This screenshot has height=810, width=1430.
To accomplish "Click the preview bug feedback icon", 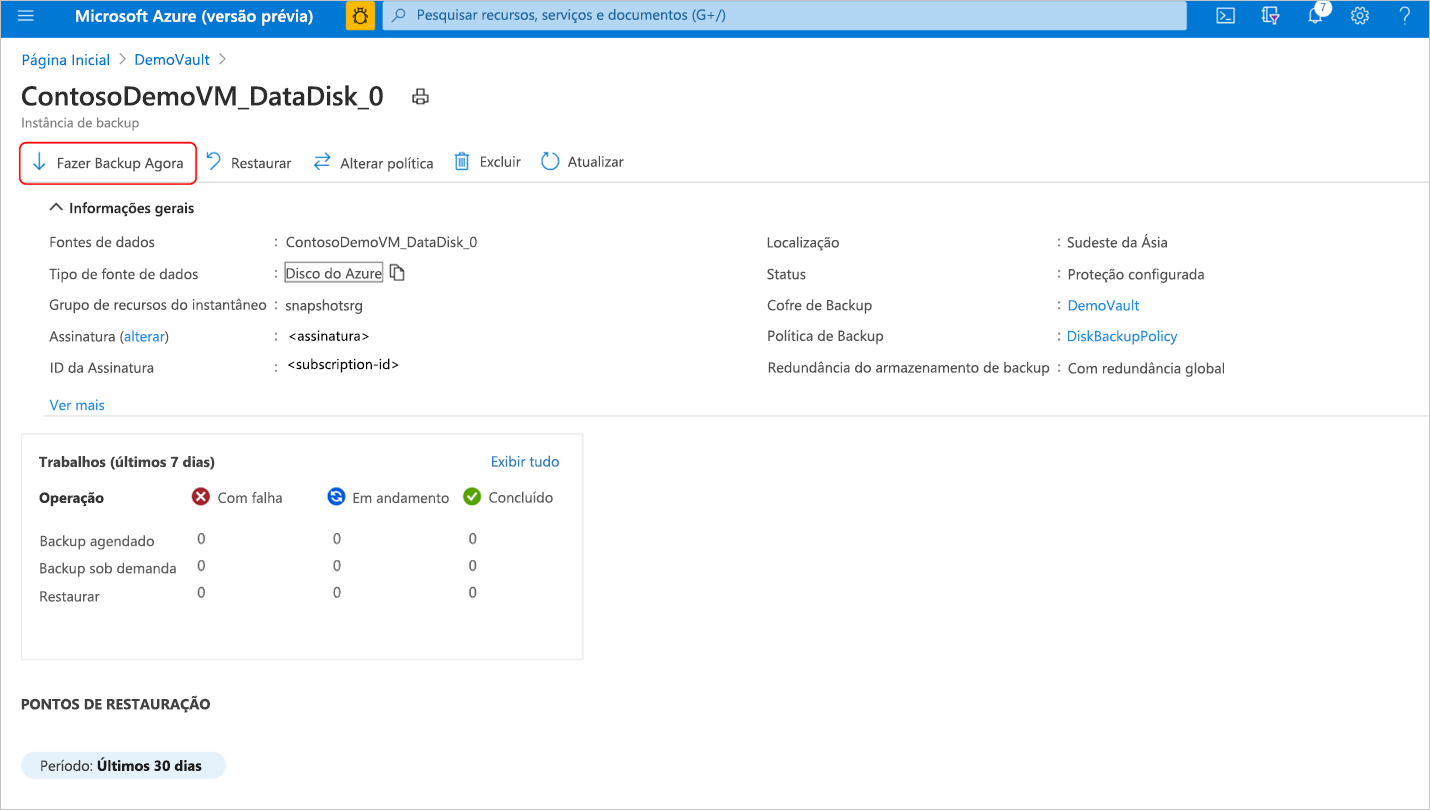I will pyautogui.click(x=360, y=16).
